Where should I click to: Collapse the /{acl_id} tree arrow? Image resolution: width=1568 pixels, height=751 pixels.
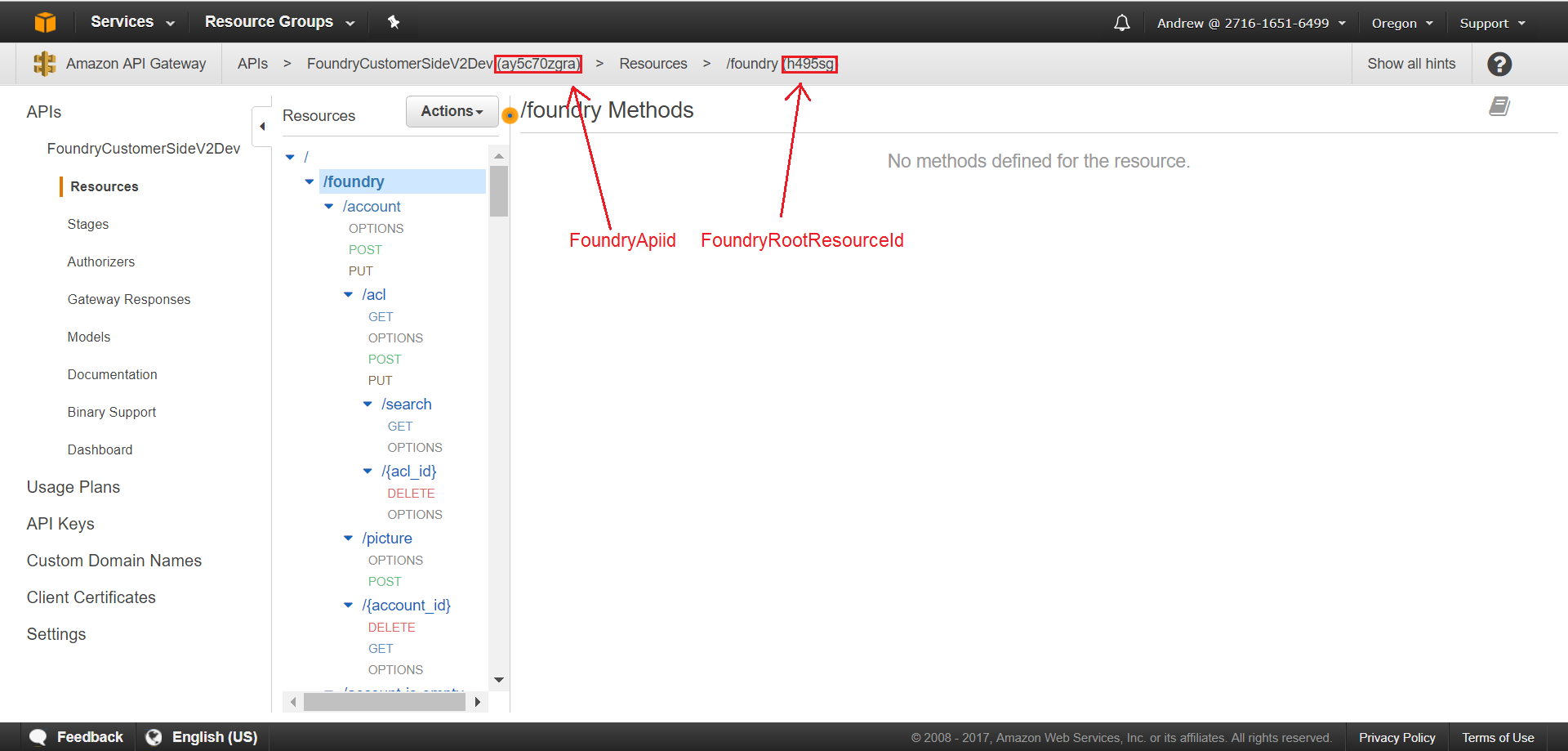point(367,471)
